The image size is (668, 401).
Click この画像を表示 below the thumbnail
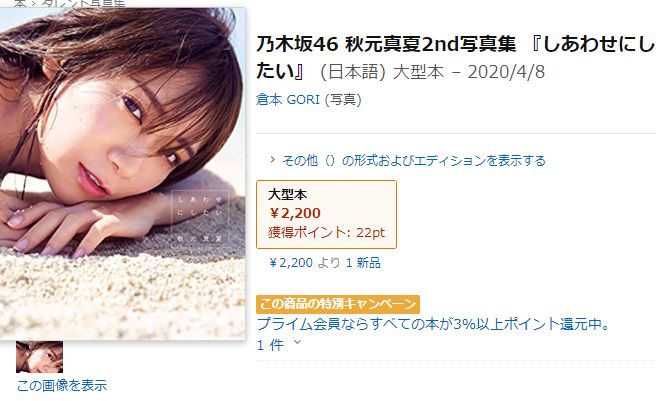point(62,386)
